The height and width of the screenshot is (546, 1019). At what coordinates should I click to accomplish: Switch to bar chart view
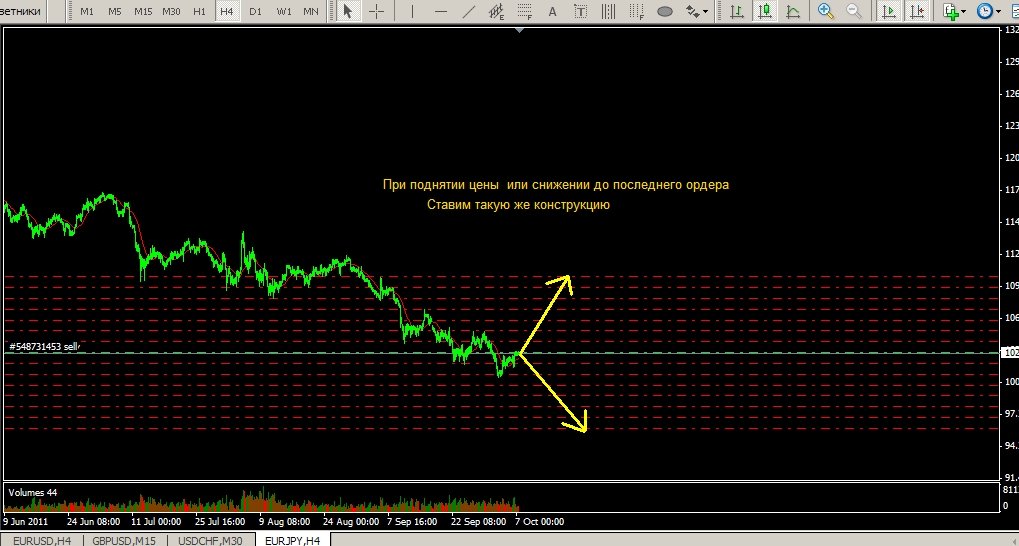[x=737, y=11]
